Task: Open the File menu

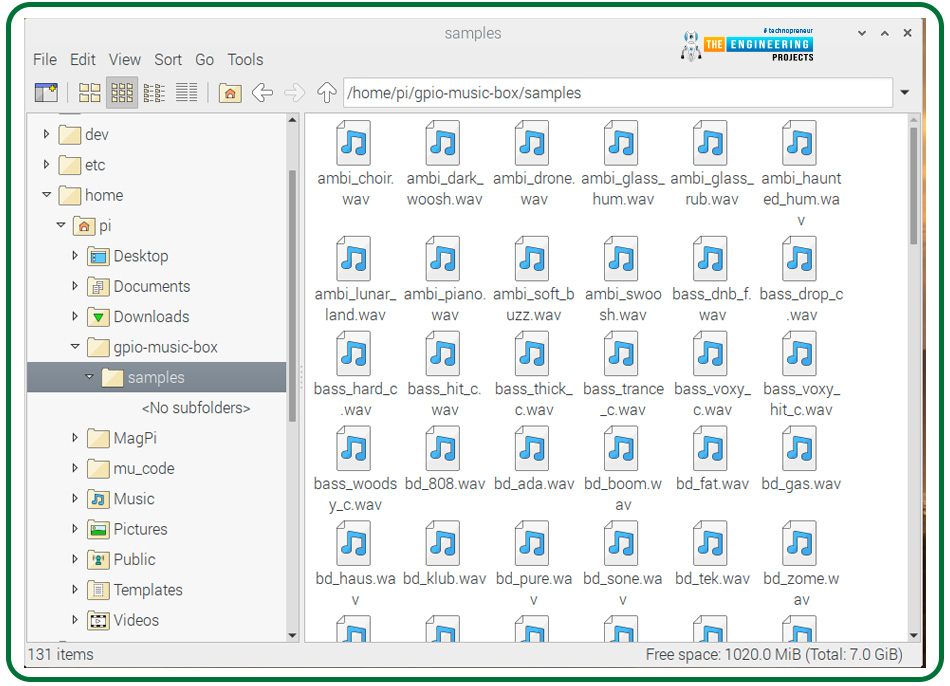Action: 45,59
